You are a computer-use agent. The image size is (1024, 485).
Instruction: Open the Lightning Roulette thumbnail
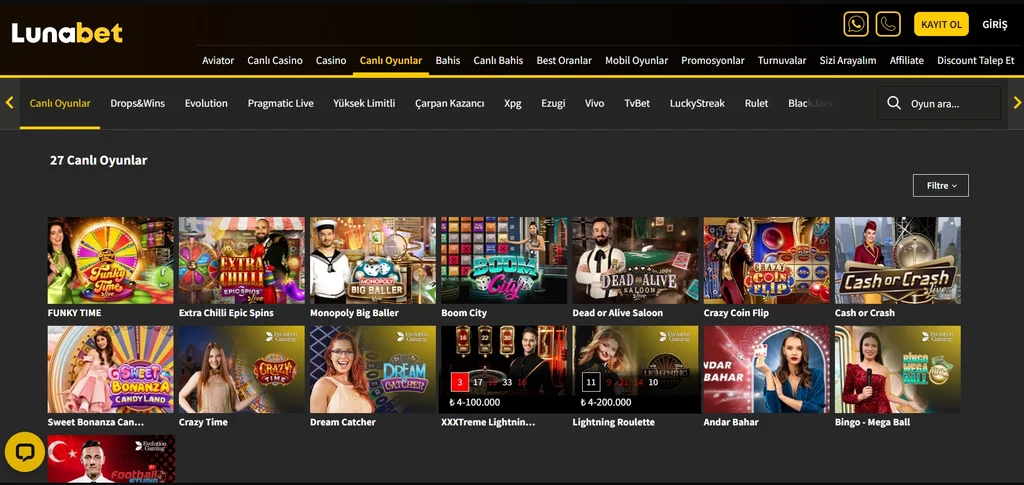635,369
